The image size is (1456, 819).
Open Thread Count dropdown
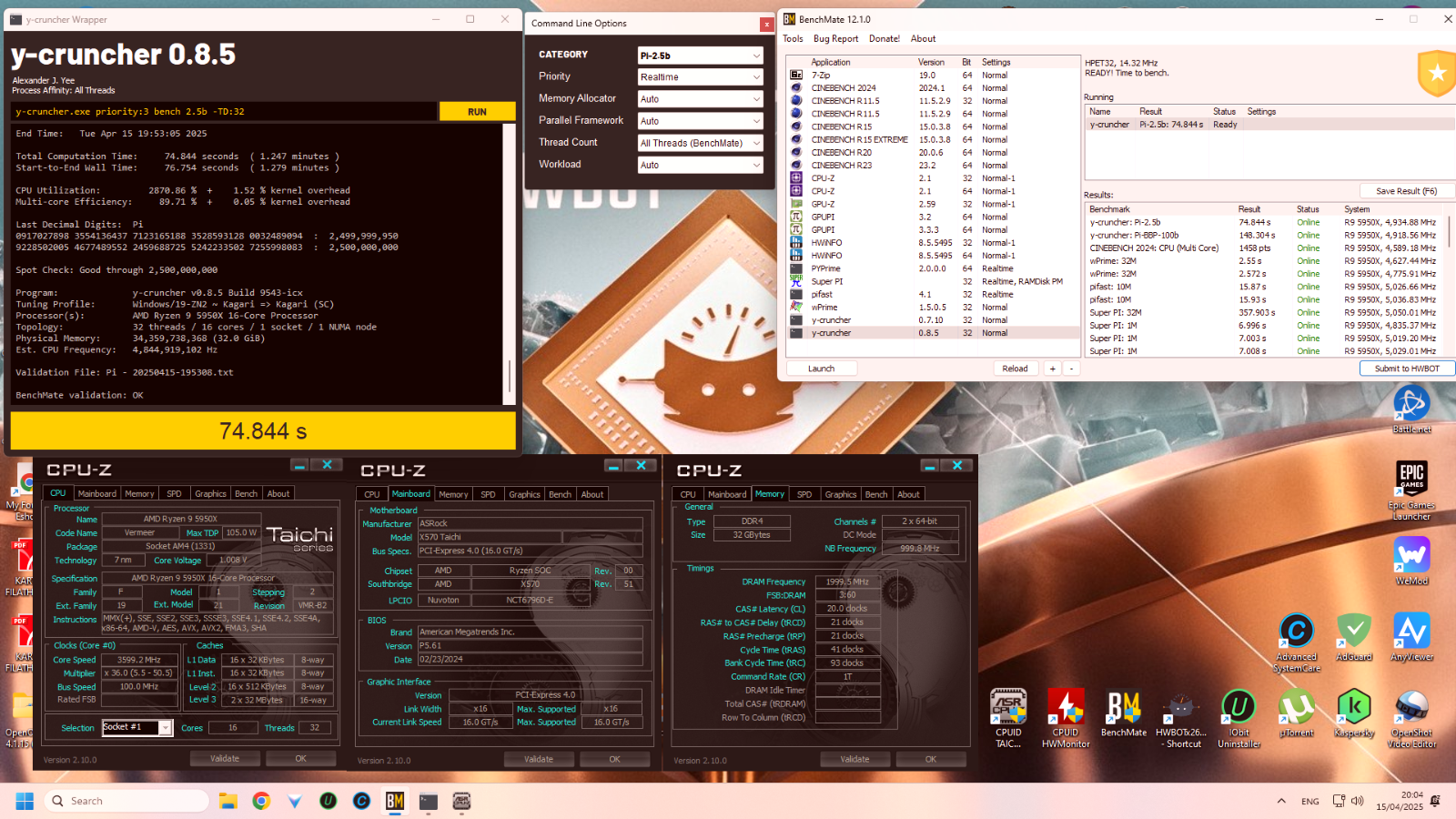(x=699, y=143)
